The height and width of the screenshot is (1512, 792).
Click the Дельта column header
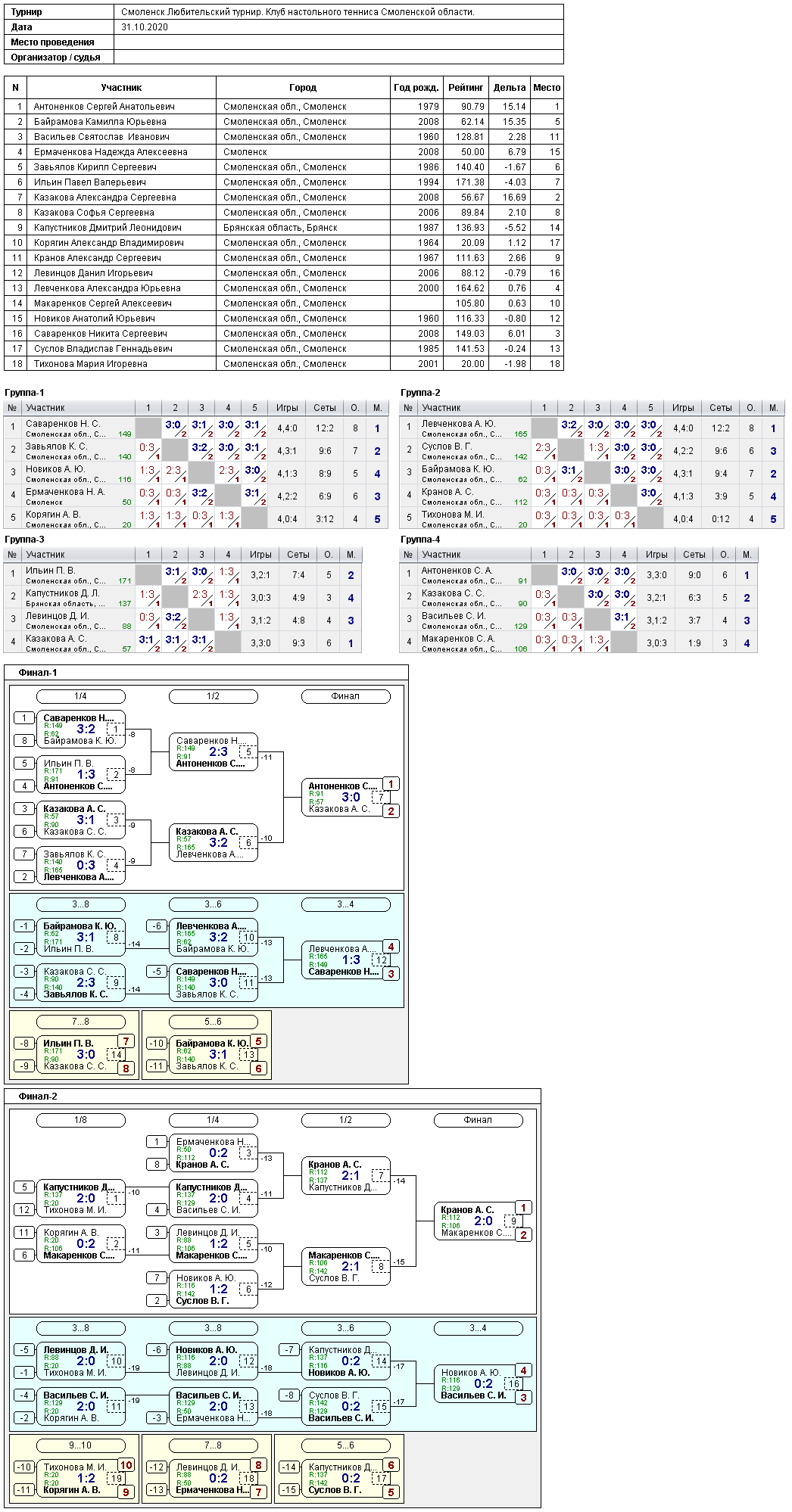(x=509, y=88)
